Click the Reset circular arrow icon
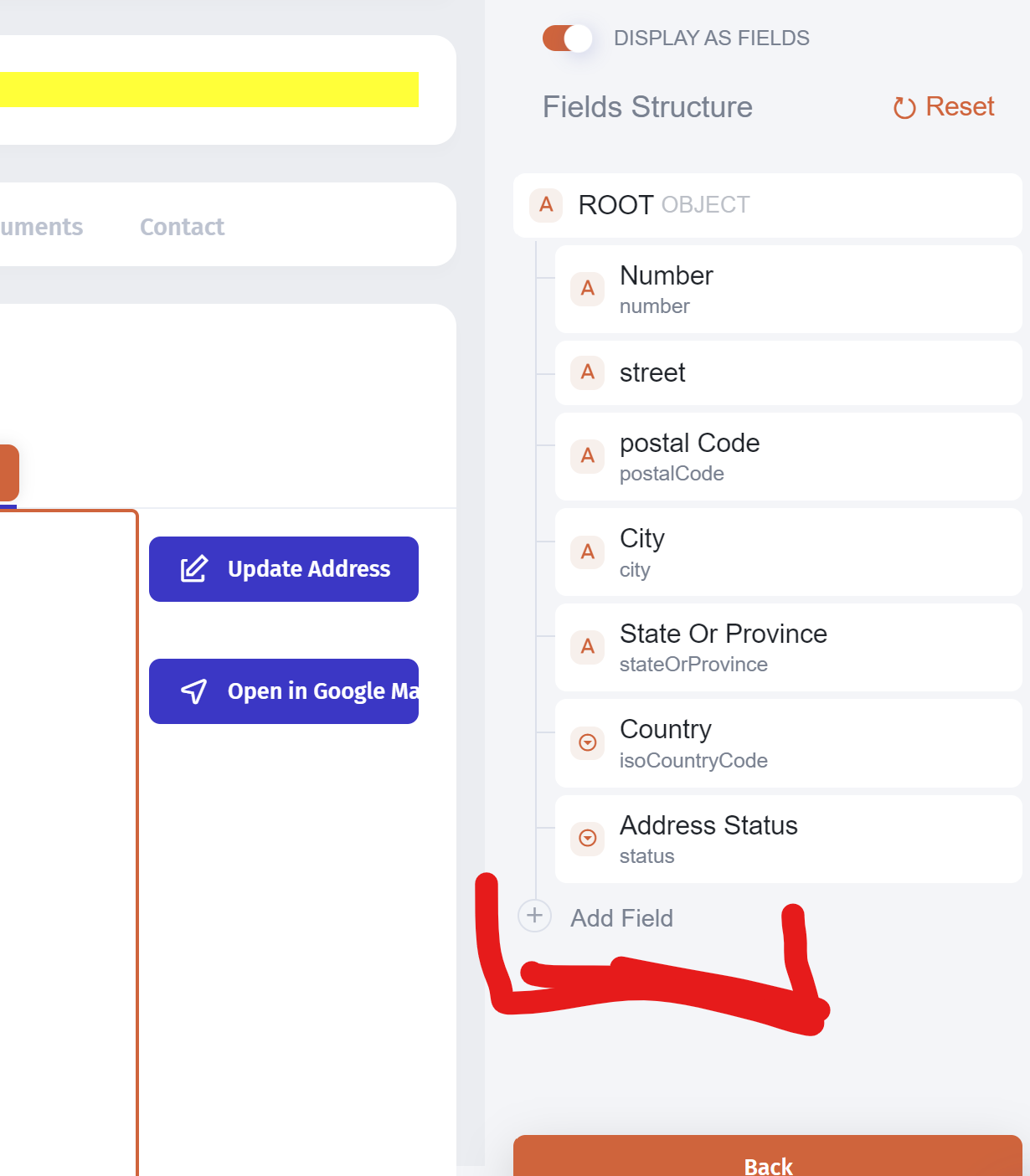The image size is (1030, 1176). tap(904, 108)
